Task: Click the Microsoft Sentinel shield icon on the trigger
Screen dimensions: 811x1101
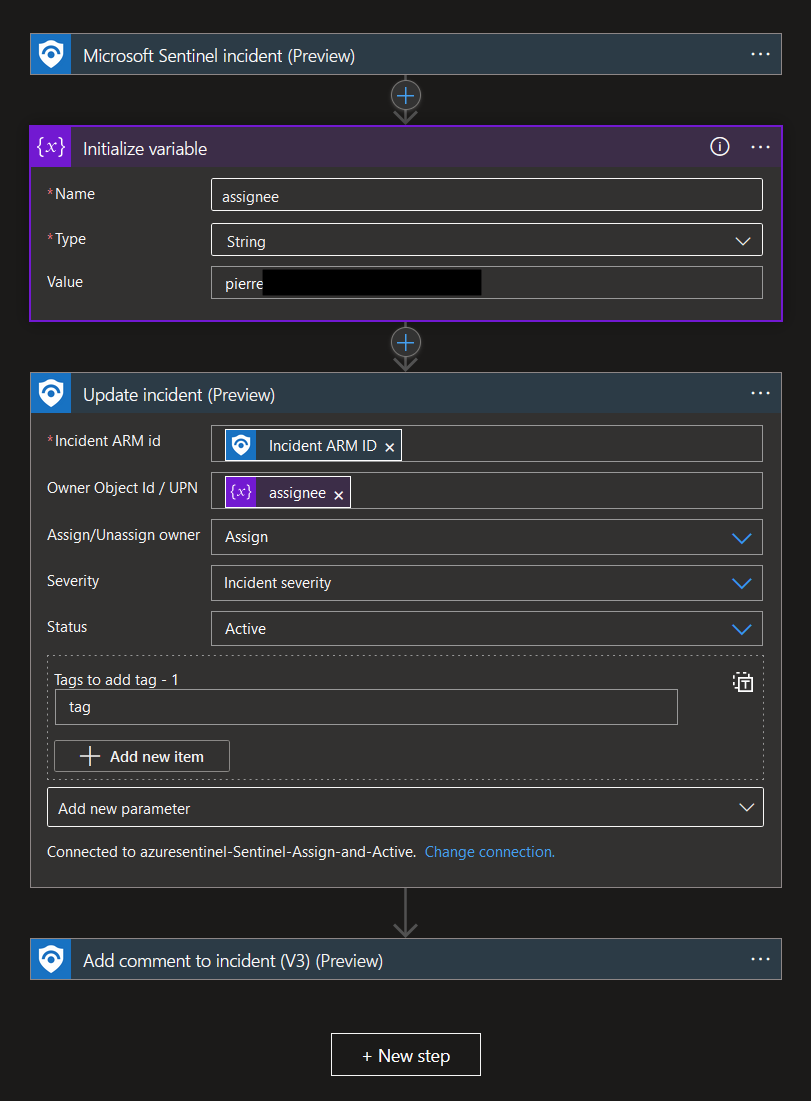Action: click(51, 54)
